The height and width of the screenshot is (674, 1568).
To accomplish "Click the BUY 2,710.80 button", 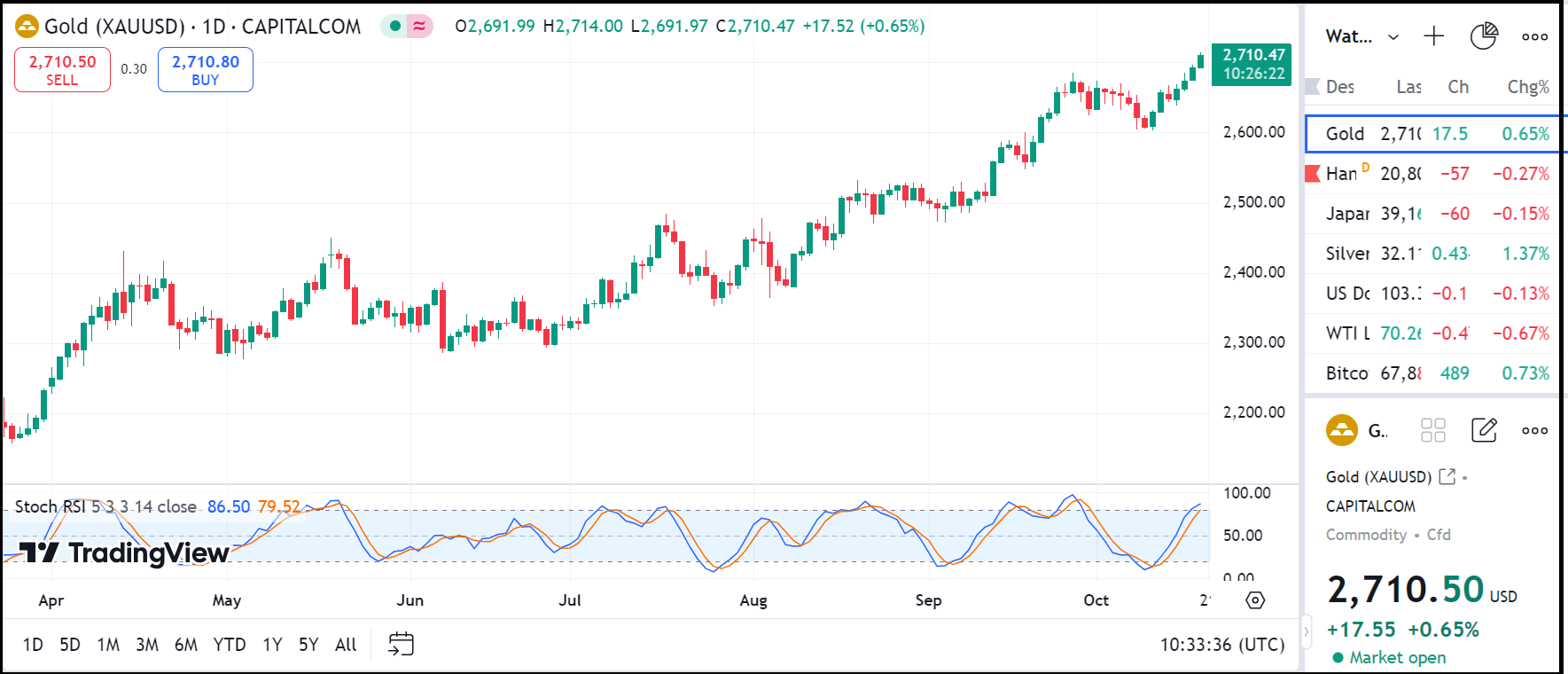I will 205,69.
